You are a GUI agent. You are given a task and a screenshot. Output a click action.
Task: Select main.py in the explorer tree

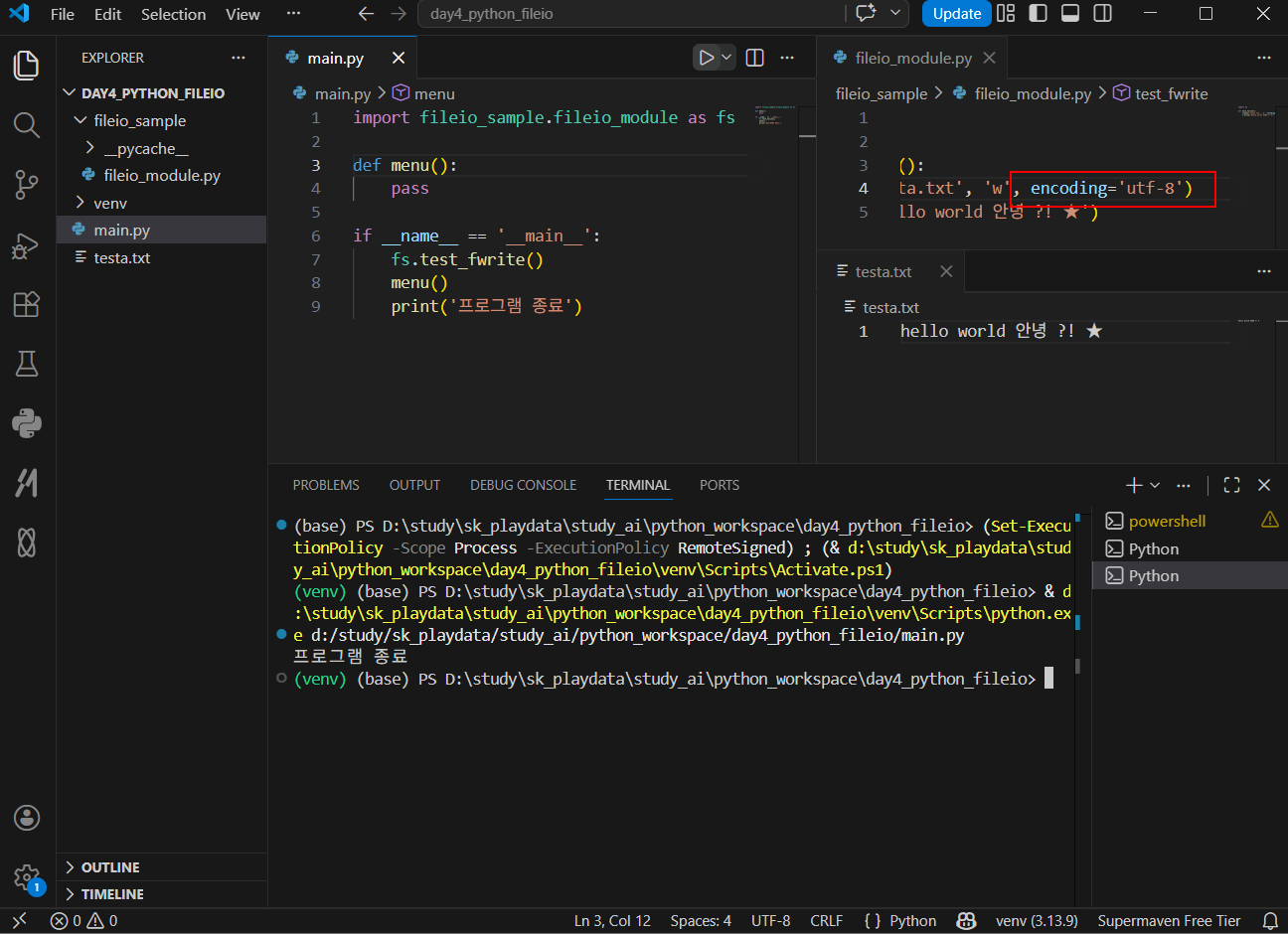(162, 230)
